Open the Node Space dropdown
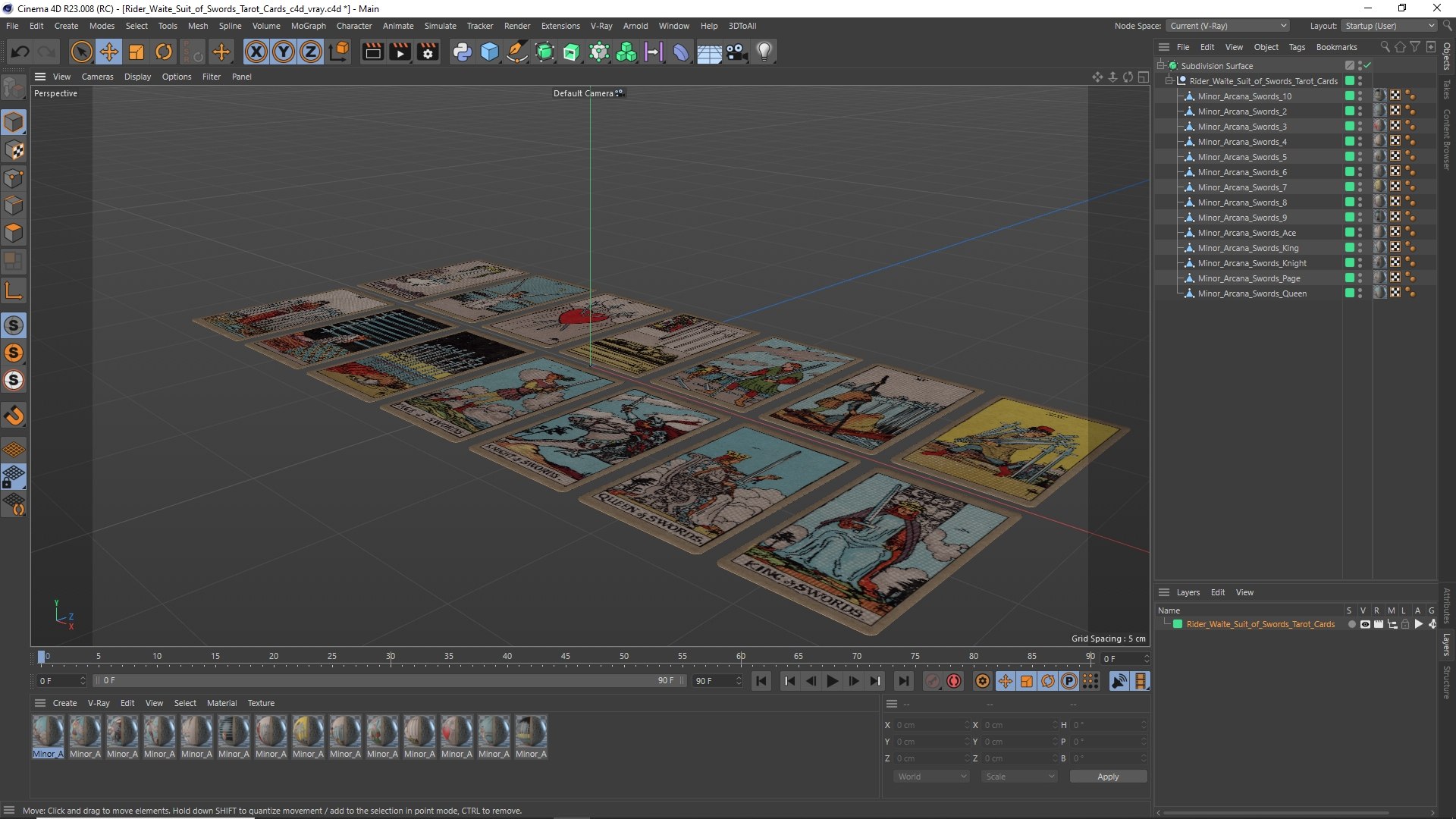Viewport: 1456px width, 819px height. [1227, 26]
